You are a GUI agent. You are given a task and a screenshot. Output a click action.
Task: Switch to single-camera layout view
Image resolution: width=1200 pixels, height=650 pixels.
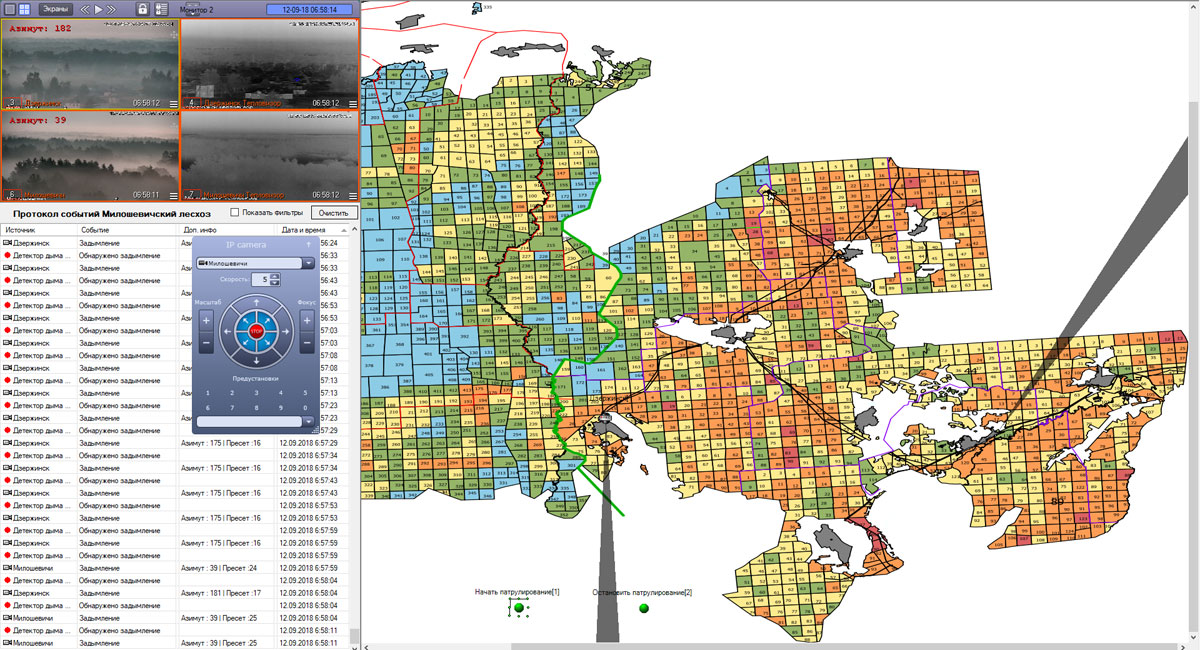[9, 8]
